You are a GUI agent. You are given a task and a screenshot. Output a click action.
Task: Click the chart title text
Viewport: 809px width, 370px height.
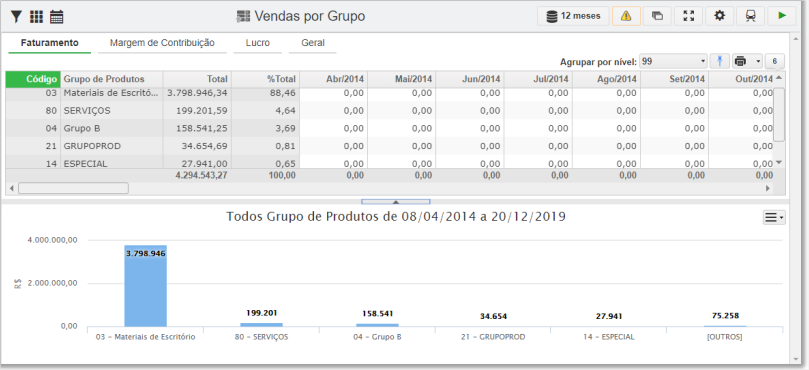click(396, 217)
